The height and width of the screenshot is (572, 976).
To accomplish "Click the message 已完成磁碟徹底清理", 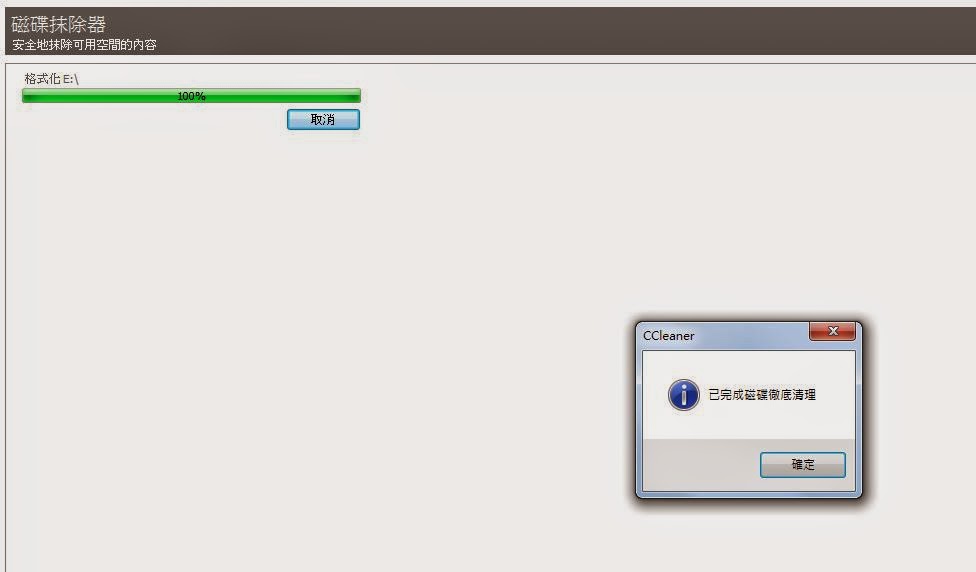I will [x=762, y=395].
